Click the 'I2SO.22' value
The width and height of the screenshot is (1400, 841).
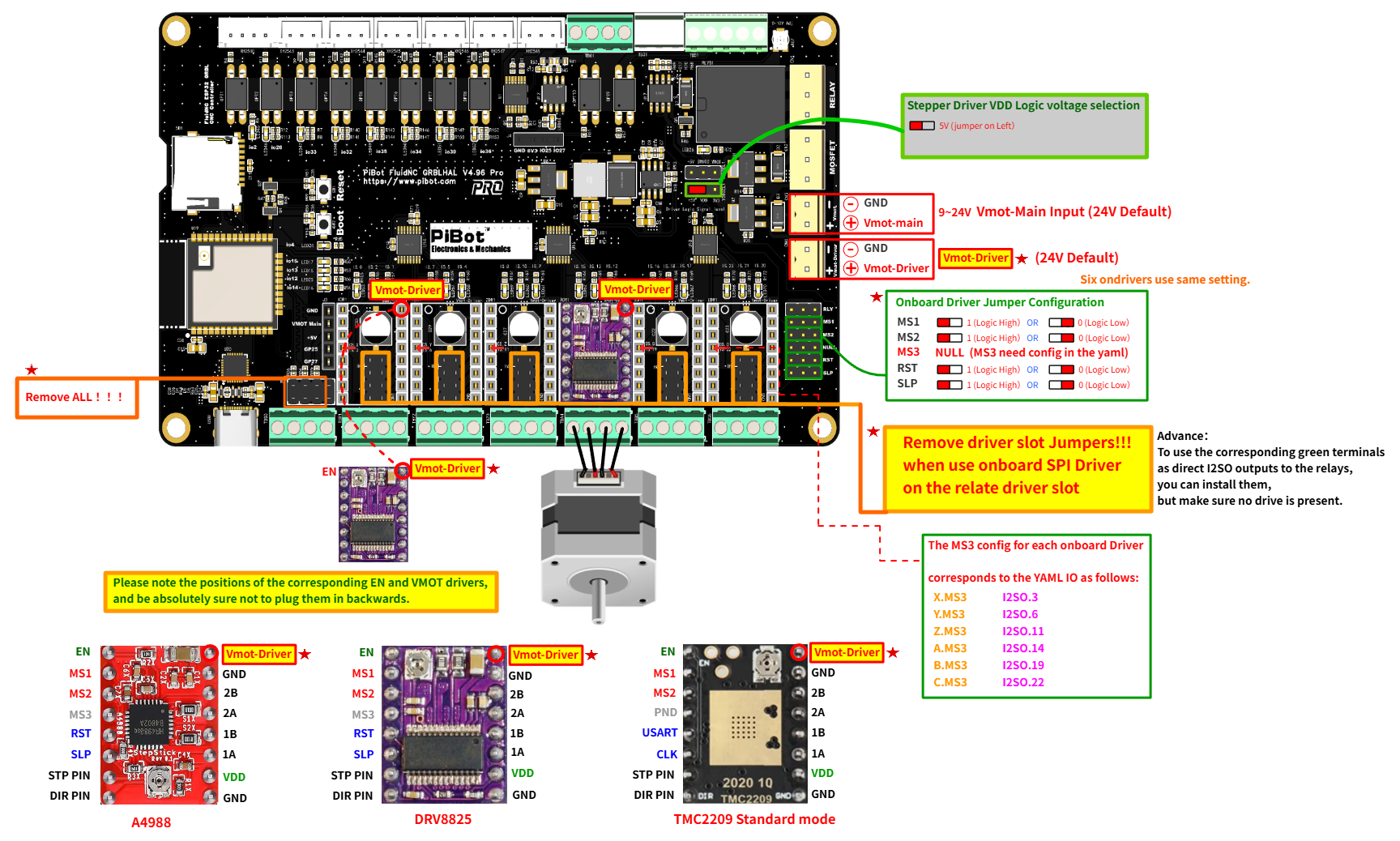tap(1023, 682)
